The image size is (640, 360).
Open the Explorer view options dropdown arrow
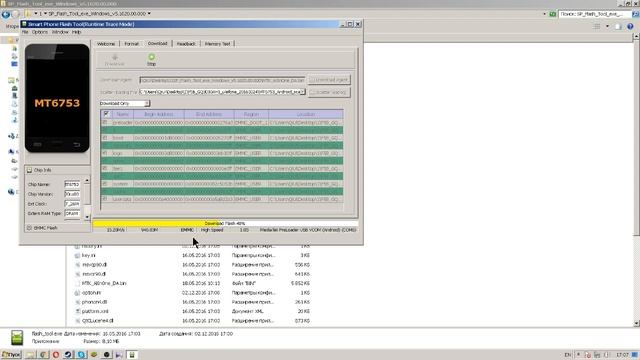[x=607, y=27]
